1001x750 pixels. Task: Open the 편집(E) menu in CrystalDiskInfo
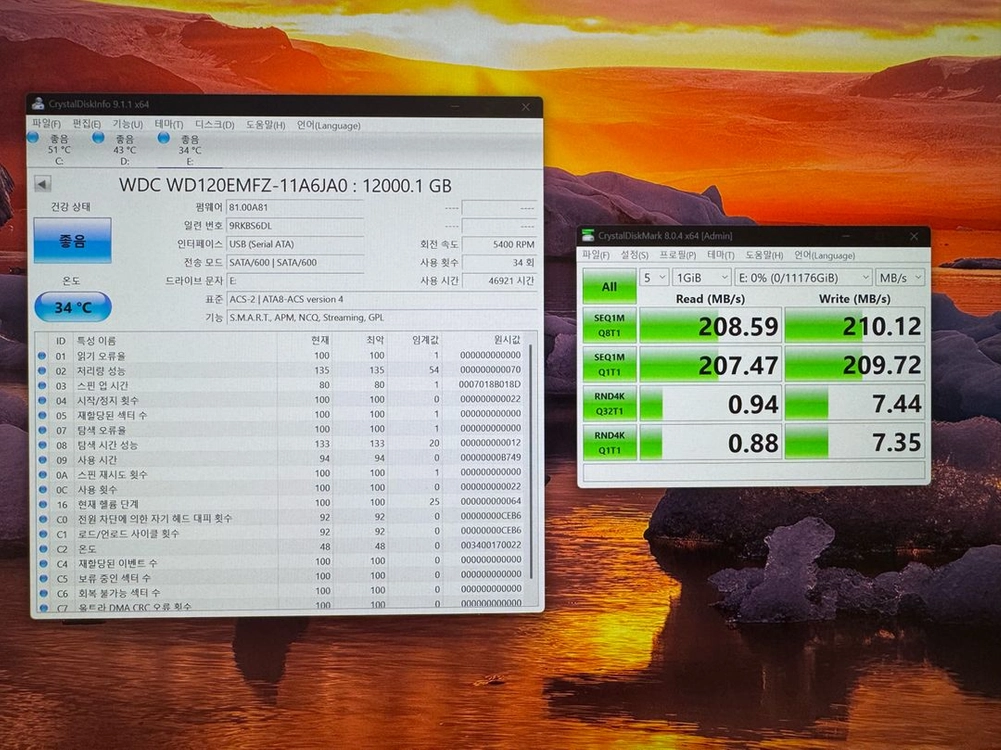coord(86,124)
